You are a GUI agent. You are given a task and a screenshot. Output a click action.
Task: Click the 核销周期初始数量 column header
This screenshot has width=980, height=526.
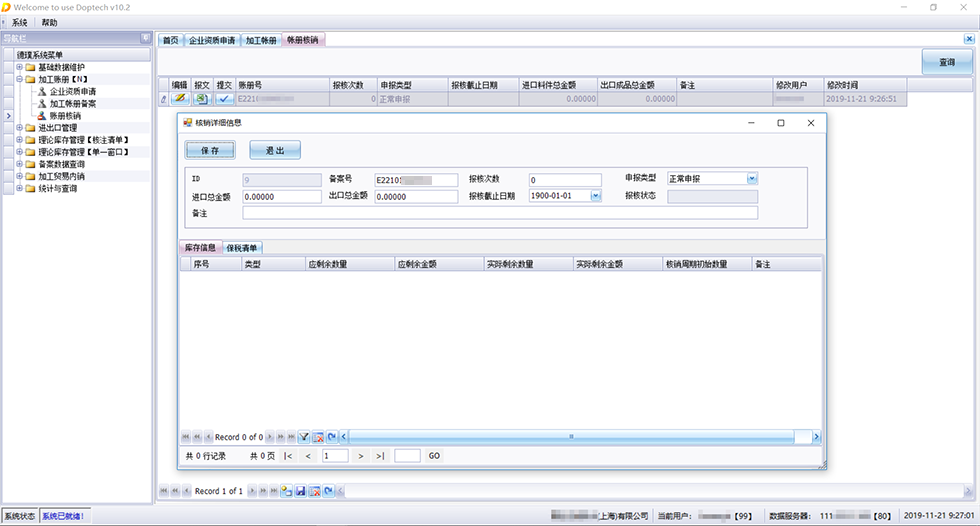[x=707, y=264]
